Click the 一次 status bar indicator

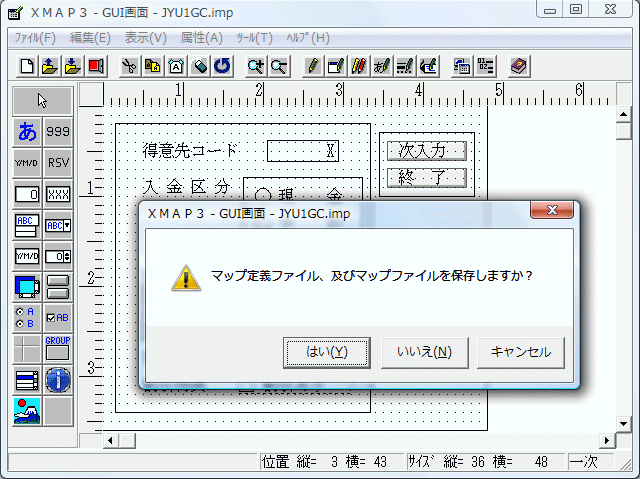(590, 461)
